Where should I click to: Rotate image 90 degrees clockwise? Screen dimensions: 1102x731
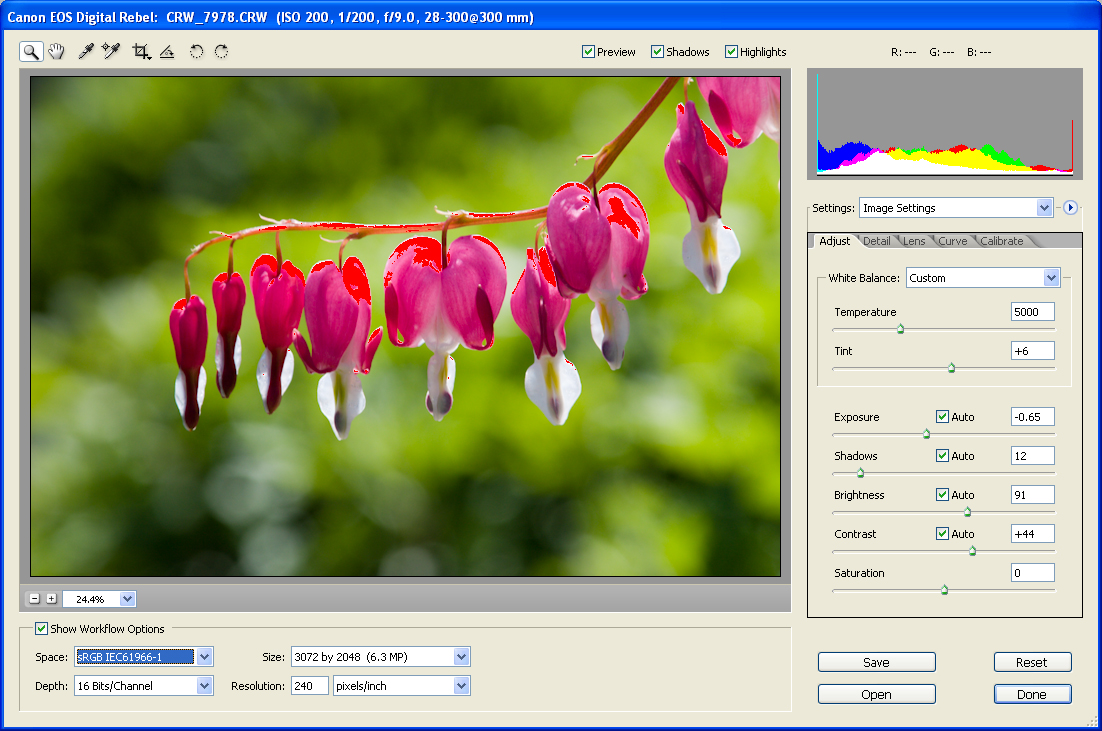click(x=221, y=51)
